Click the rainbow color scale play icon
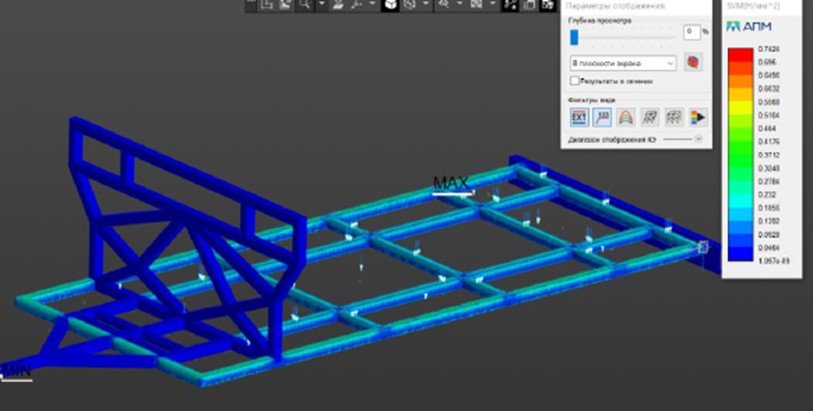Viewport: 813px width, 411px height. coord(698,118)
